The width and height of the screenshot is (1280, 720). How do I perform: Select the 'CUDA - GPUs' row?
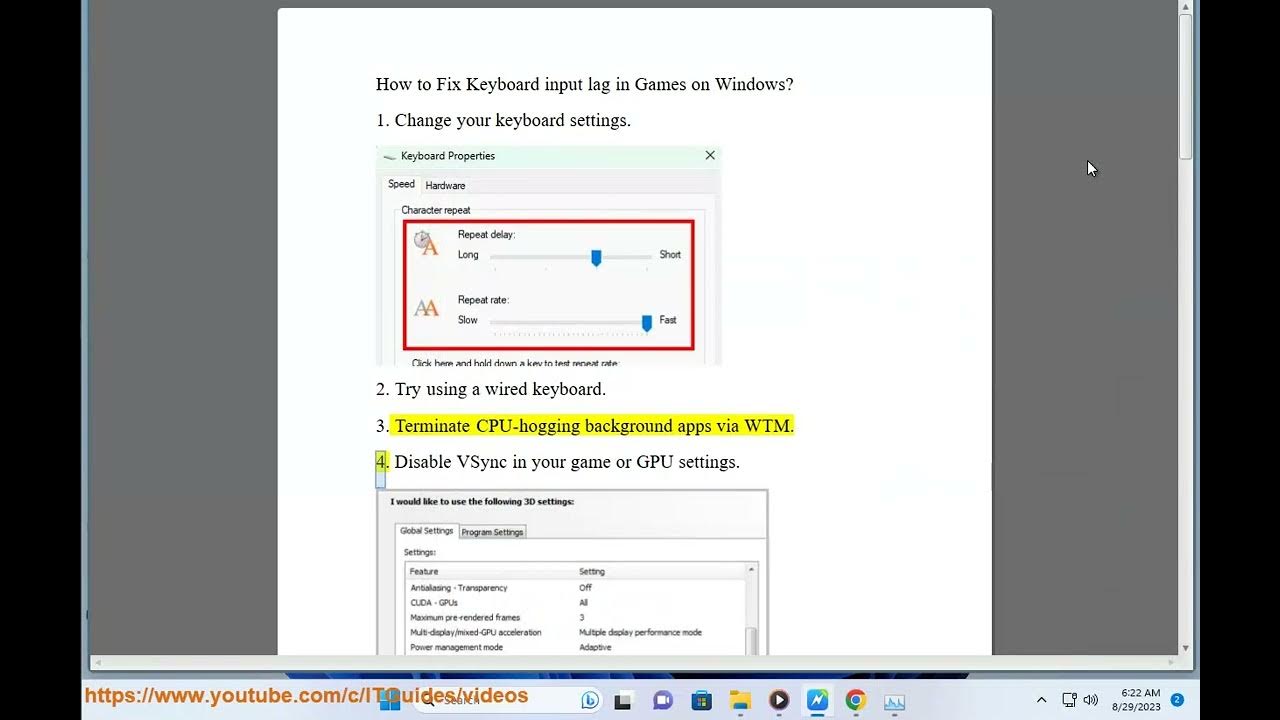[575, 603]
